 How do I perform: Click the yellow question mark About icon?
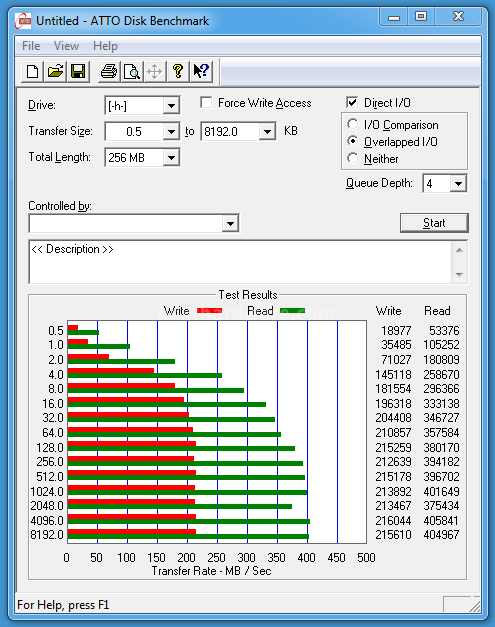178,72
